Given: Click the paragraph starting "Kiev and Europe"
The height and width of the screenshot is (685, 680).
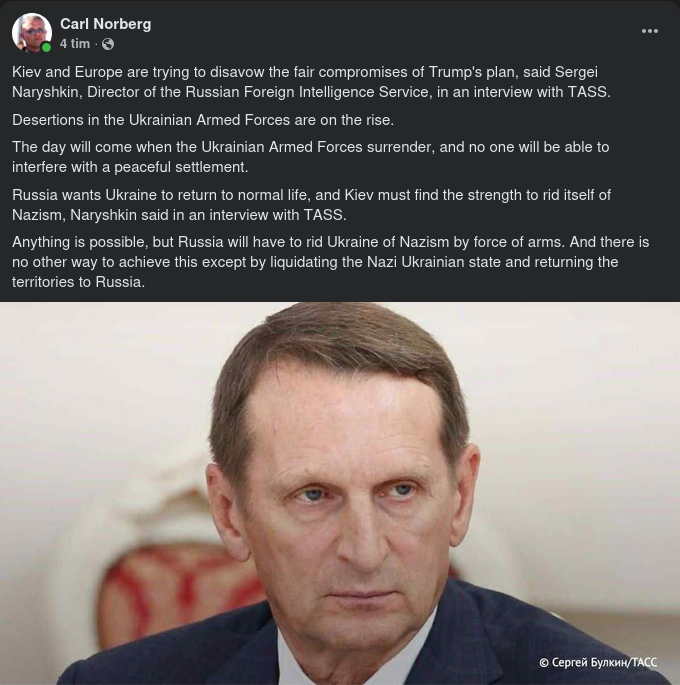Looking at the screenshot, I should pos(311,82).
